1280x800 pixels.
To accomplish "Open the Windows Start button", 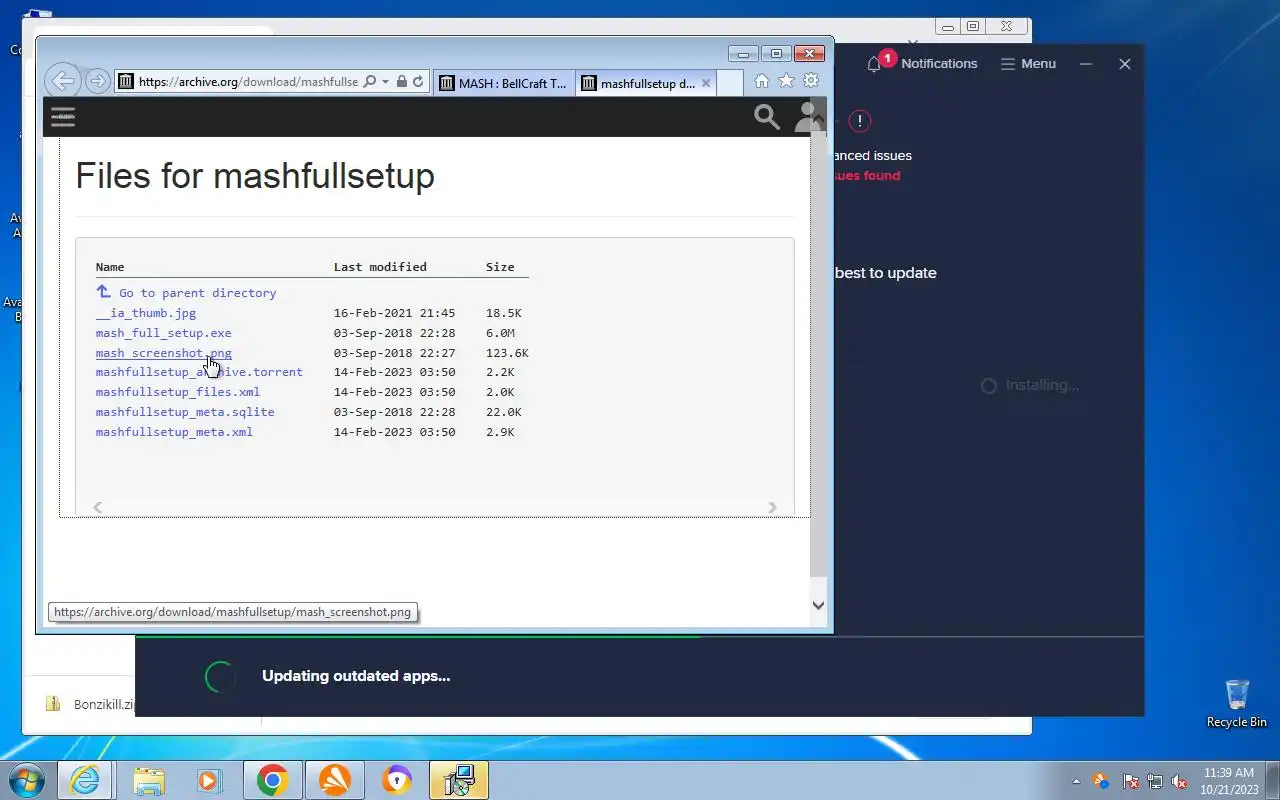I will click(x=27, y=780).
